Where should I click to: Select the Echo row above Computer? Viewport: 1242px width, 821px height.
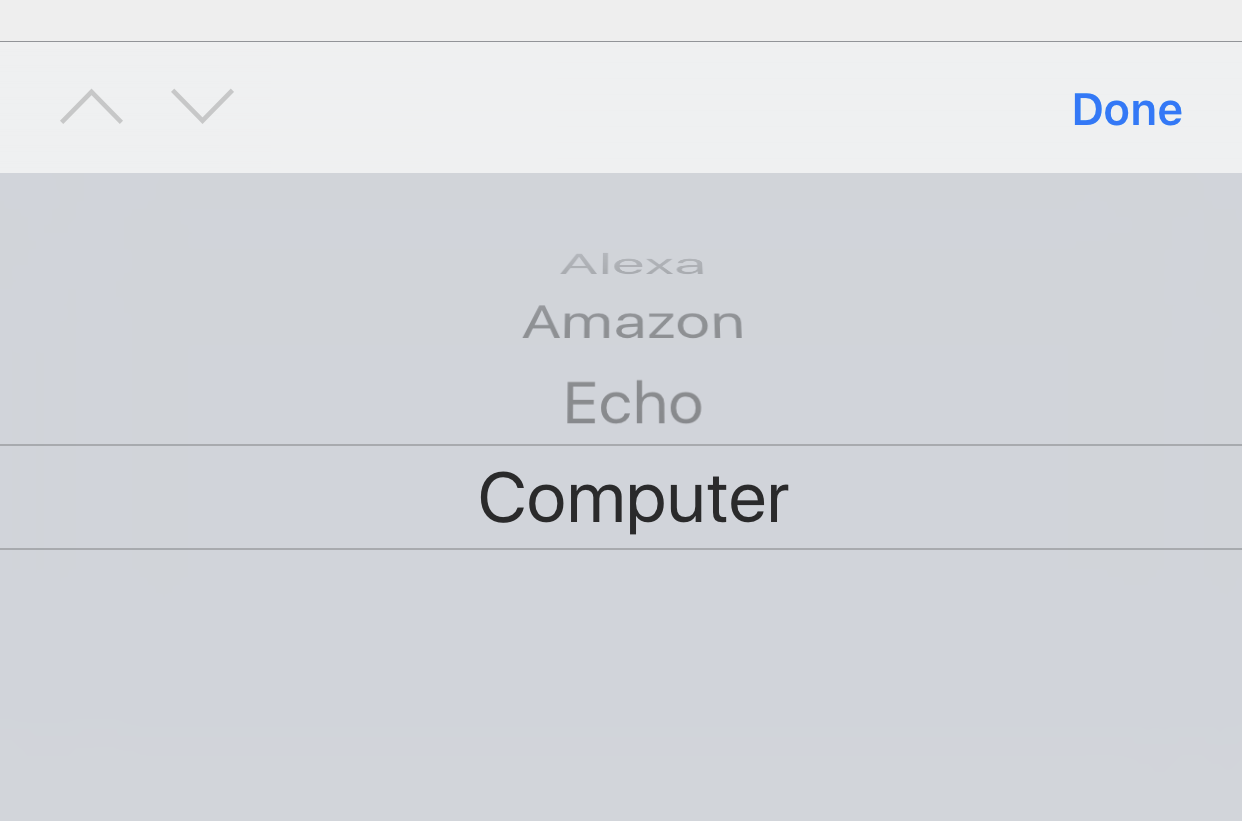633,403
